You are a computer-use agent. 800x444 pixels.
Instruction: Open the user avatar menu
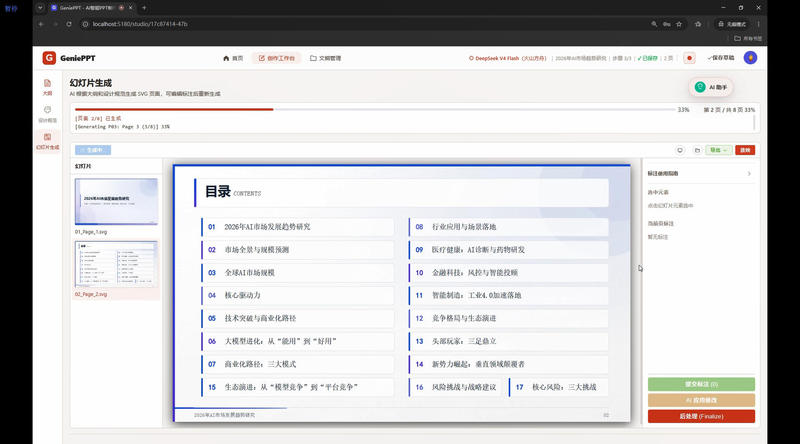[x=750, y=58]
